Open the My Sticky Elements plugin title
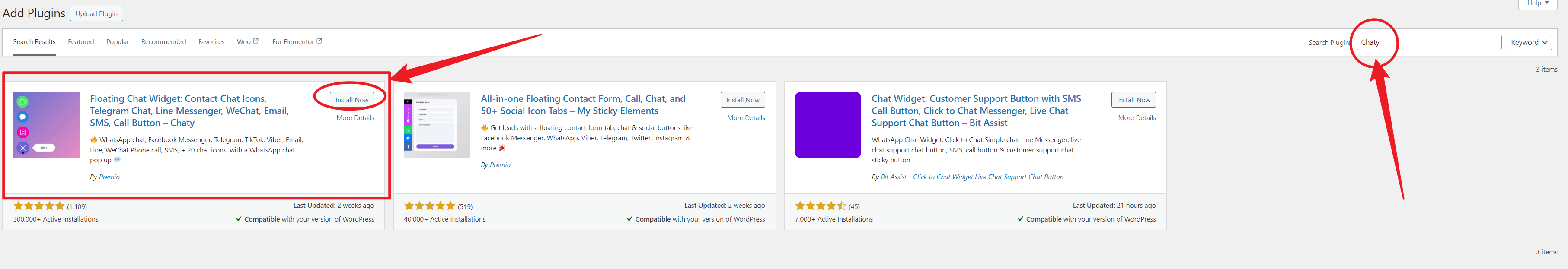This screenshot has height=269, width=1568. (583, 104)
